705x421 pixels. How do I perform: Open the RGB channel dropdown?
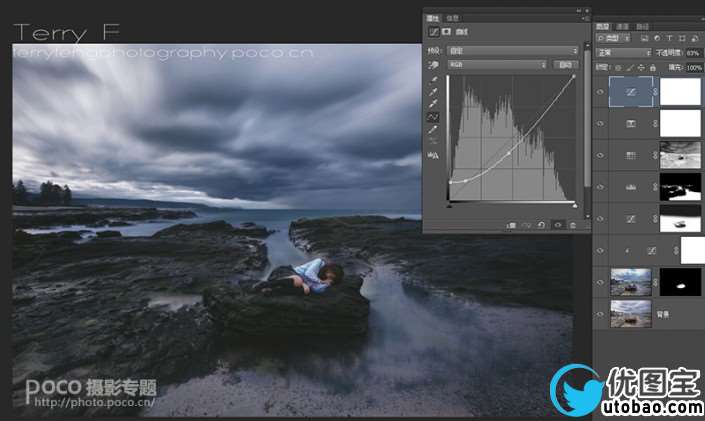(x=497, y=65)
